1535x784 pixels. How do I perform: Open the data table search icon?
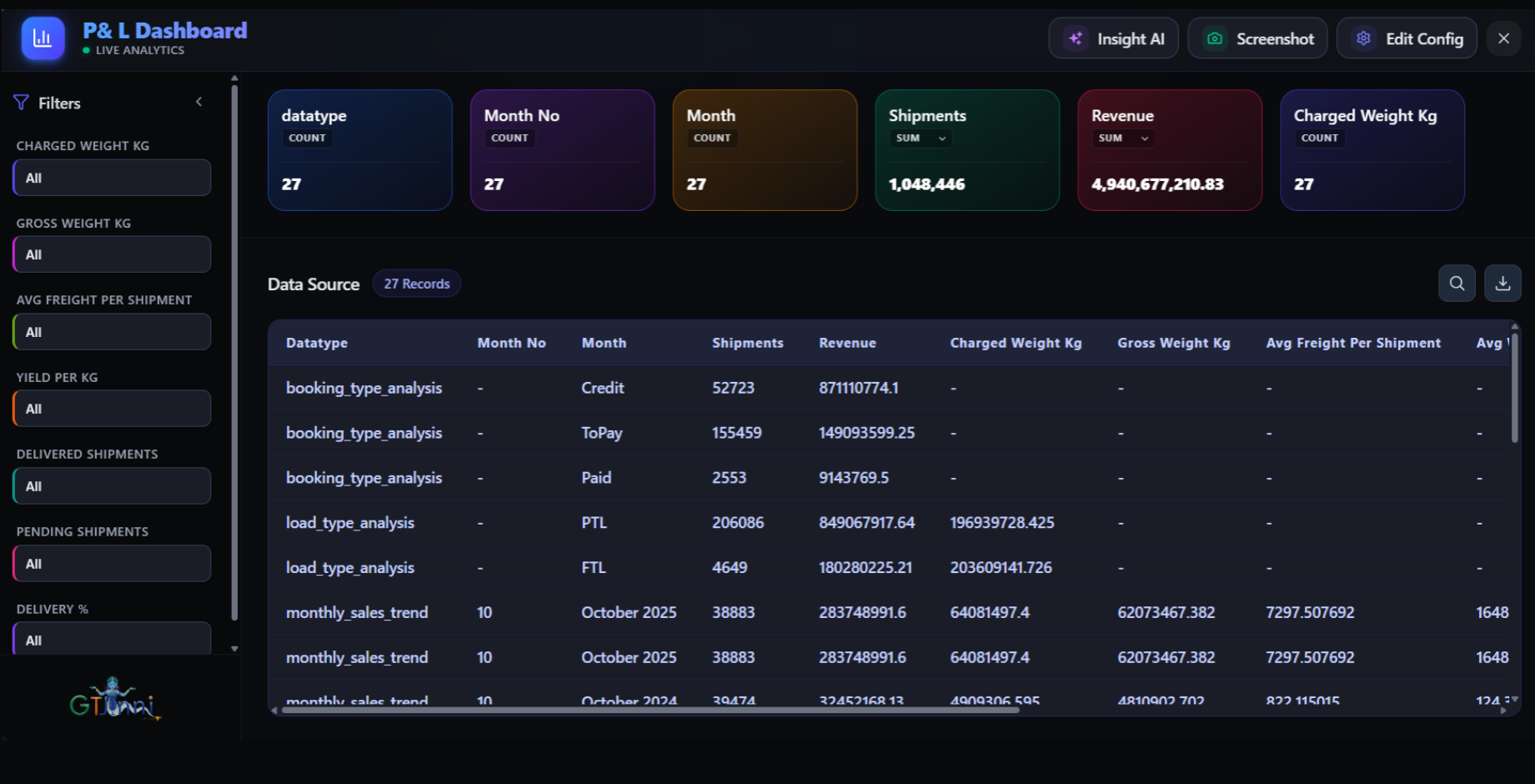coord(1457,284)
